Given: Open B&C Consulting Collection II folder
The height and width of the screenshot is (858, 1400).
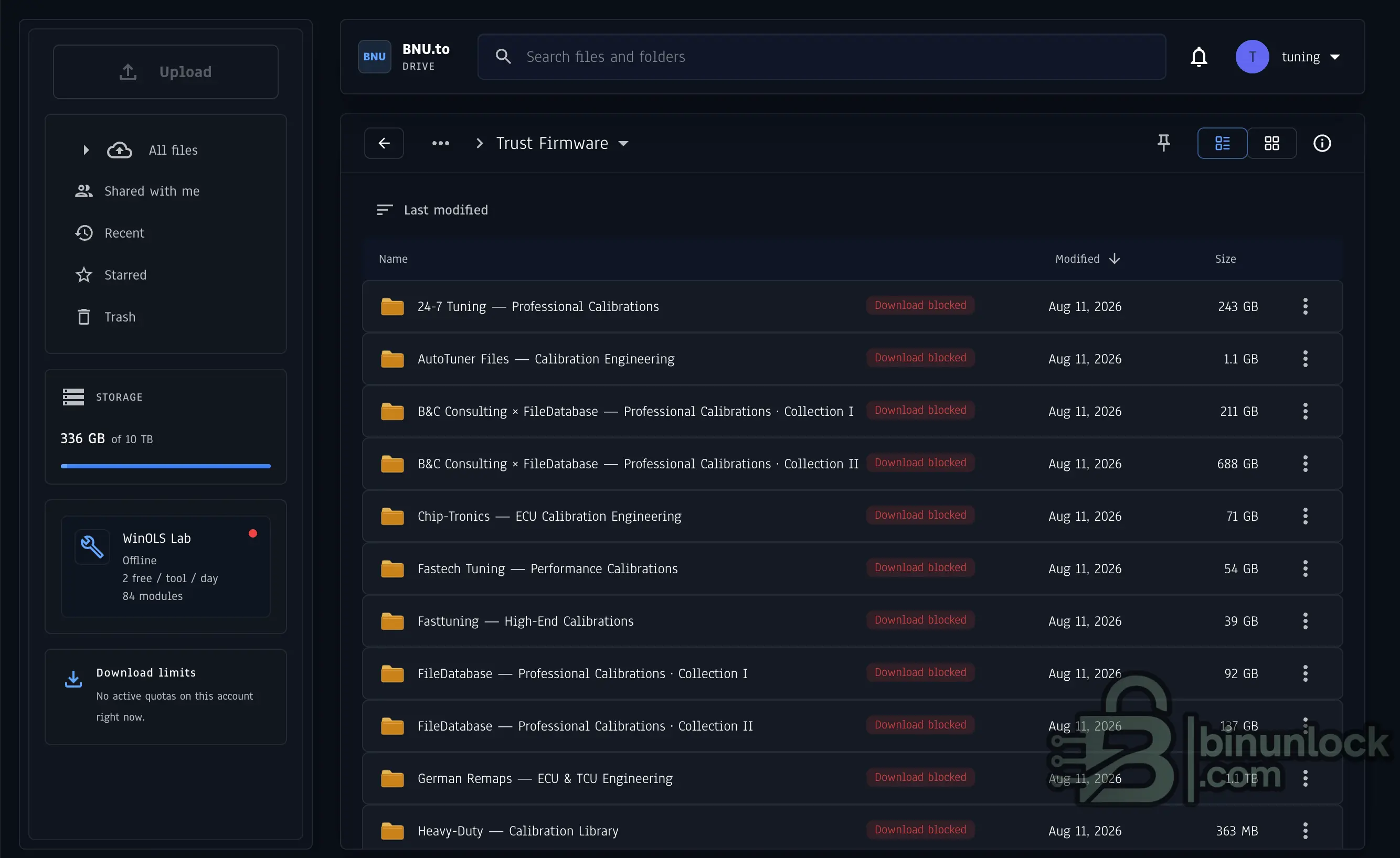Looking at the screenshot, I should (x=638, y=464).
